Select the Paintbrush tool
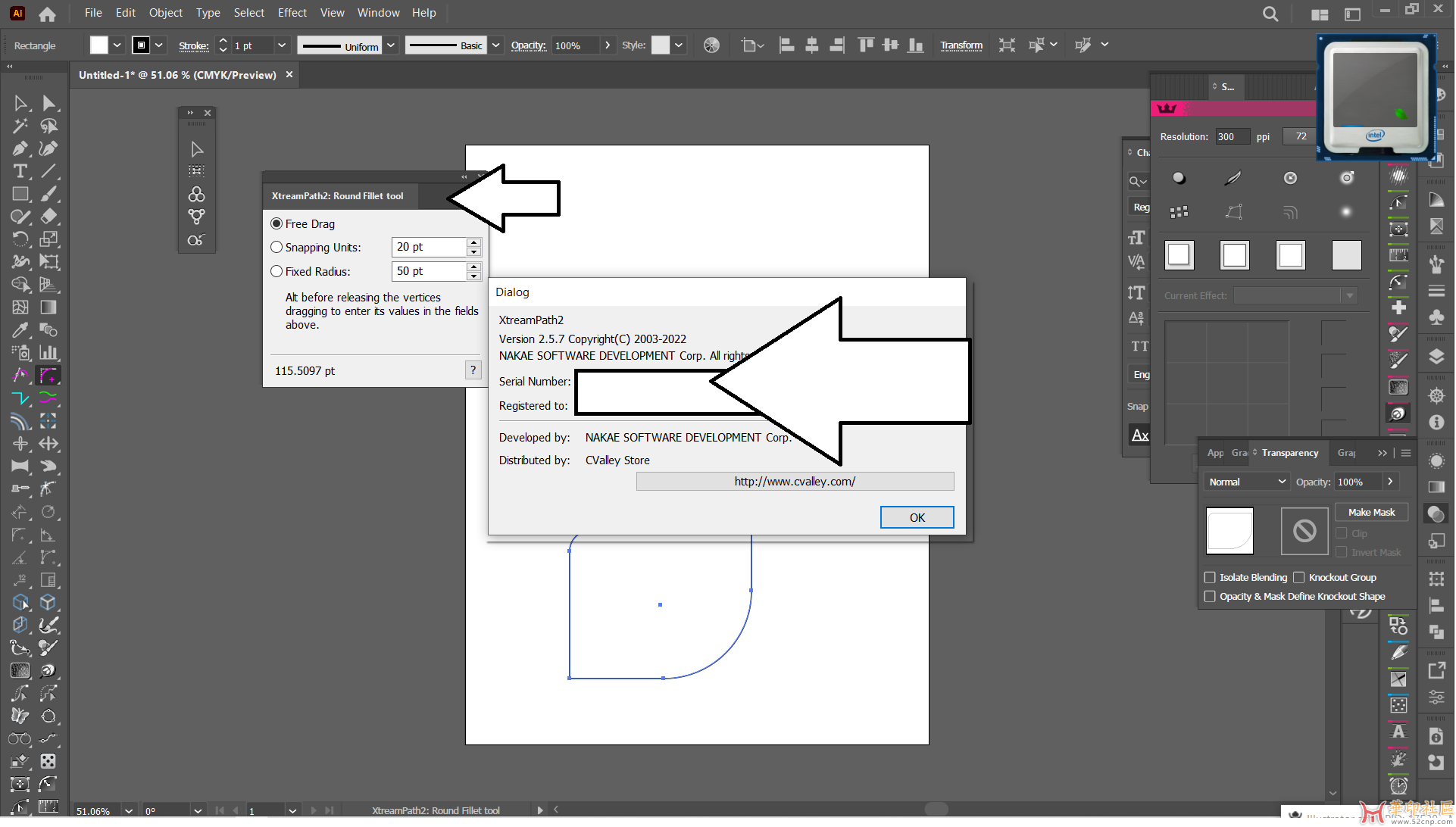 click(49, 194)
